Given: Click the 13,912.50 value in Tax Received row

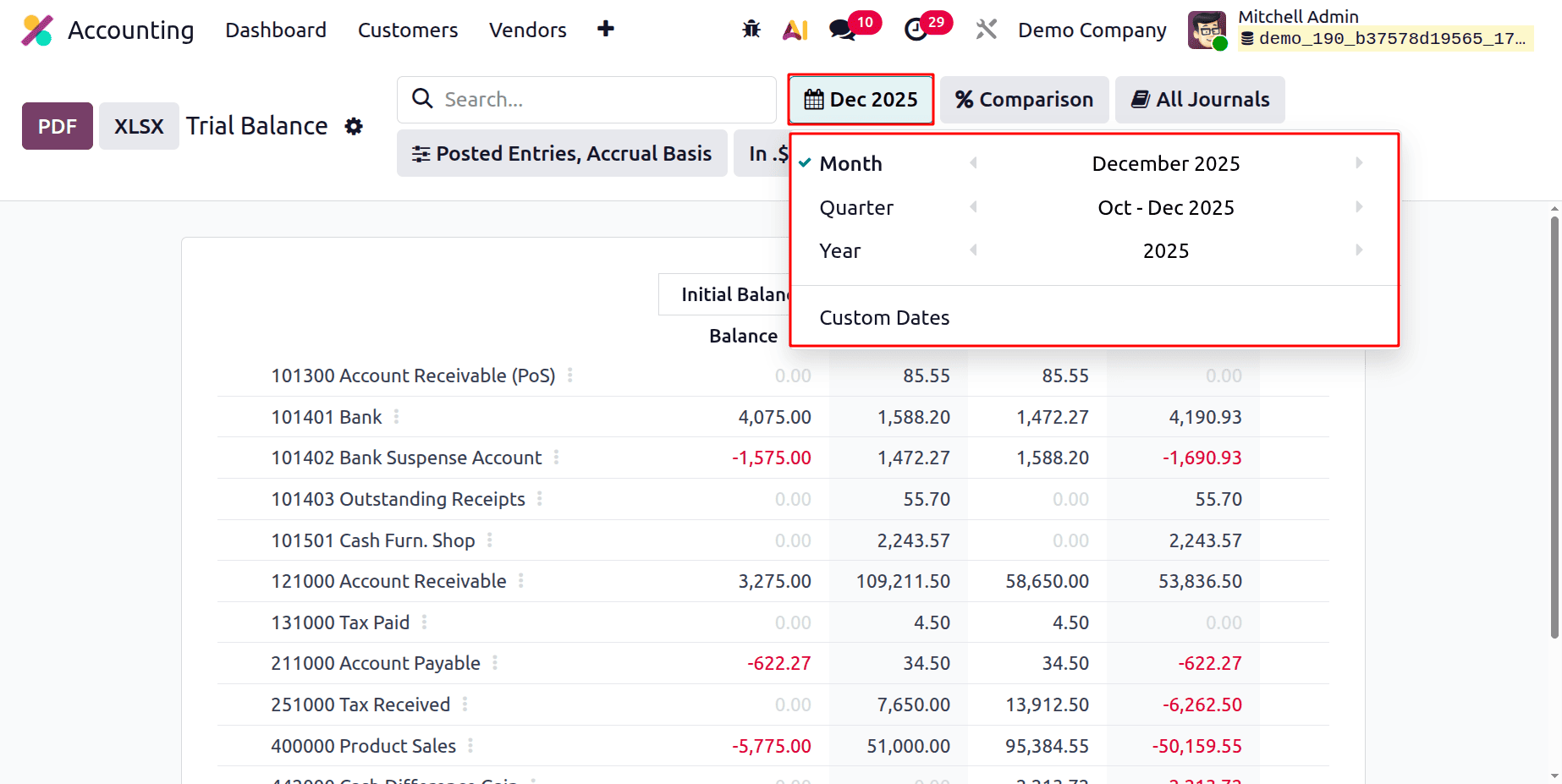Looking at the screenshot, I should point(1048,705).
